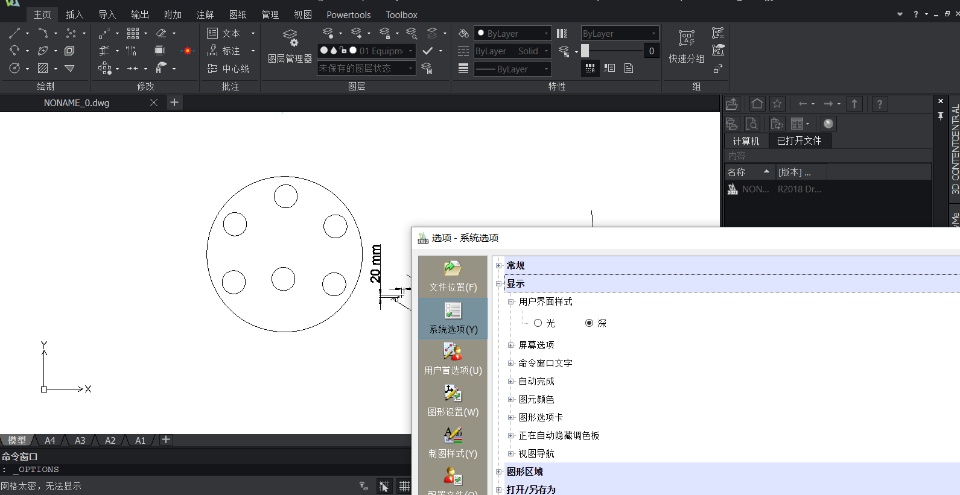Viewport: 960px width, 495px height.
Task: Click the search-file icon in content panel
Action: click(x=752, y=124)
